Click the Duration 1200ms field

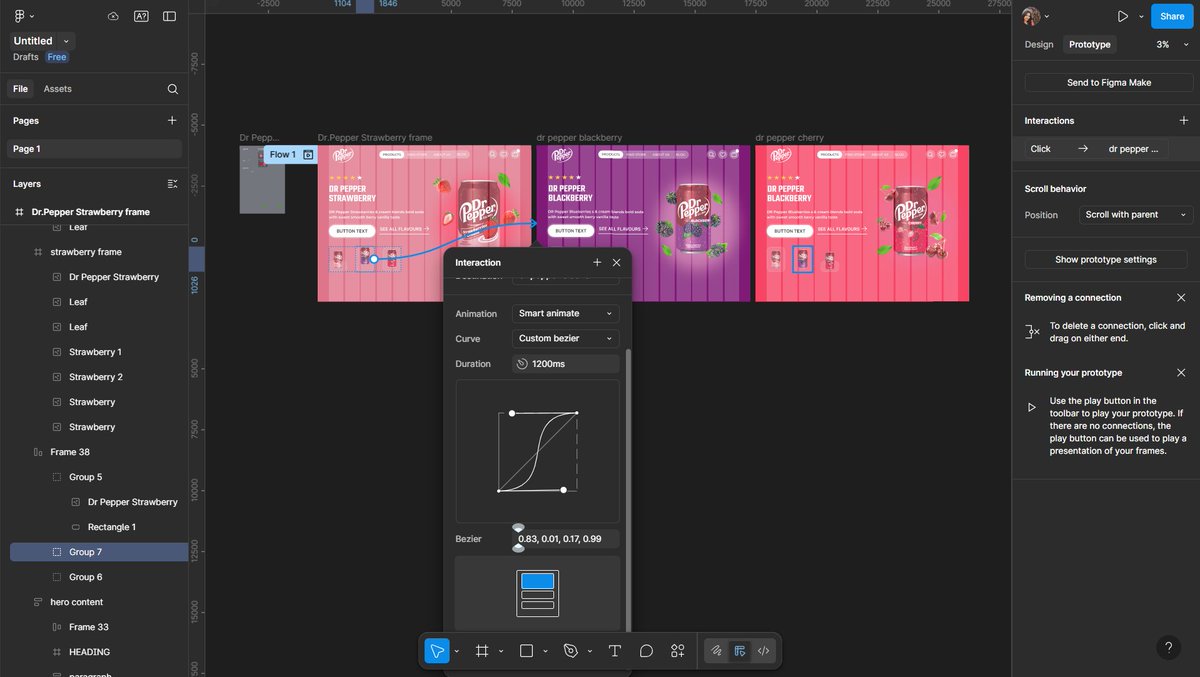coord(565,364)
